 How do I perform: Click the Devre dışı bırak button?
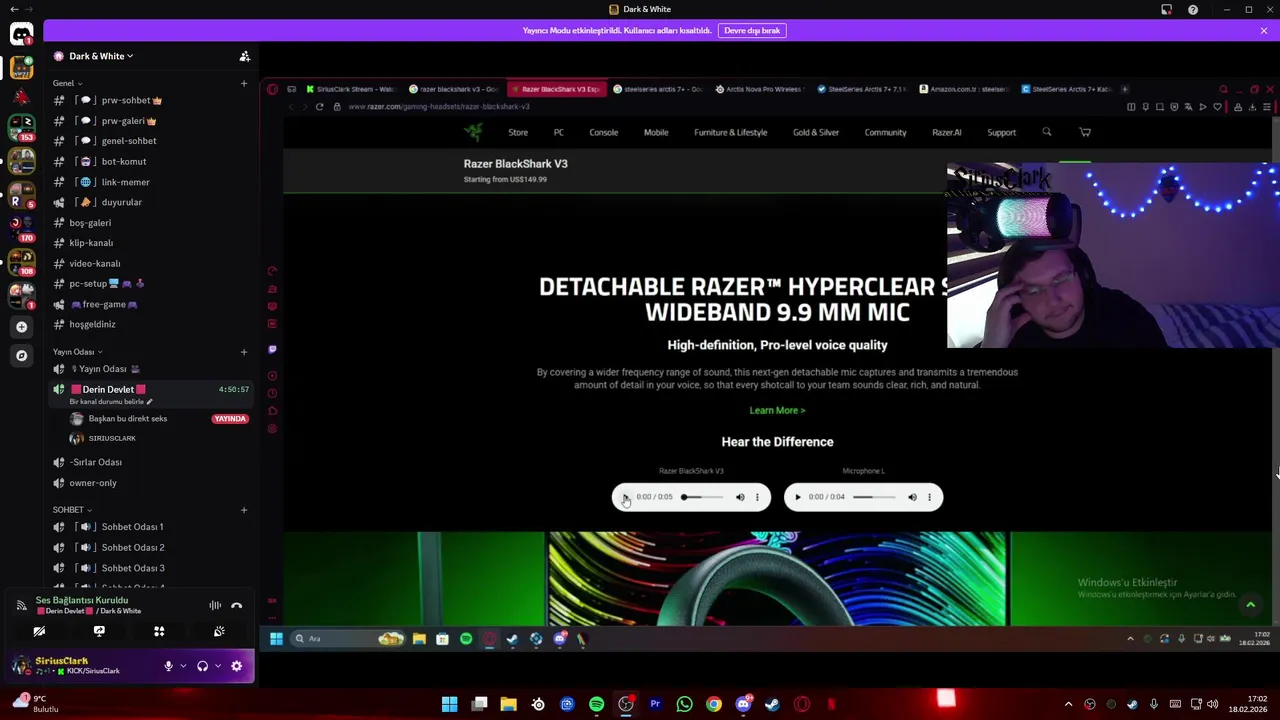pos(752,30)
